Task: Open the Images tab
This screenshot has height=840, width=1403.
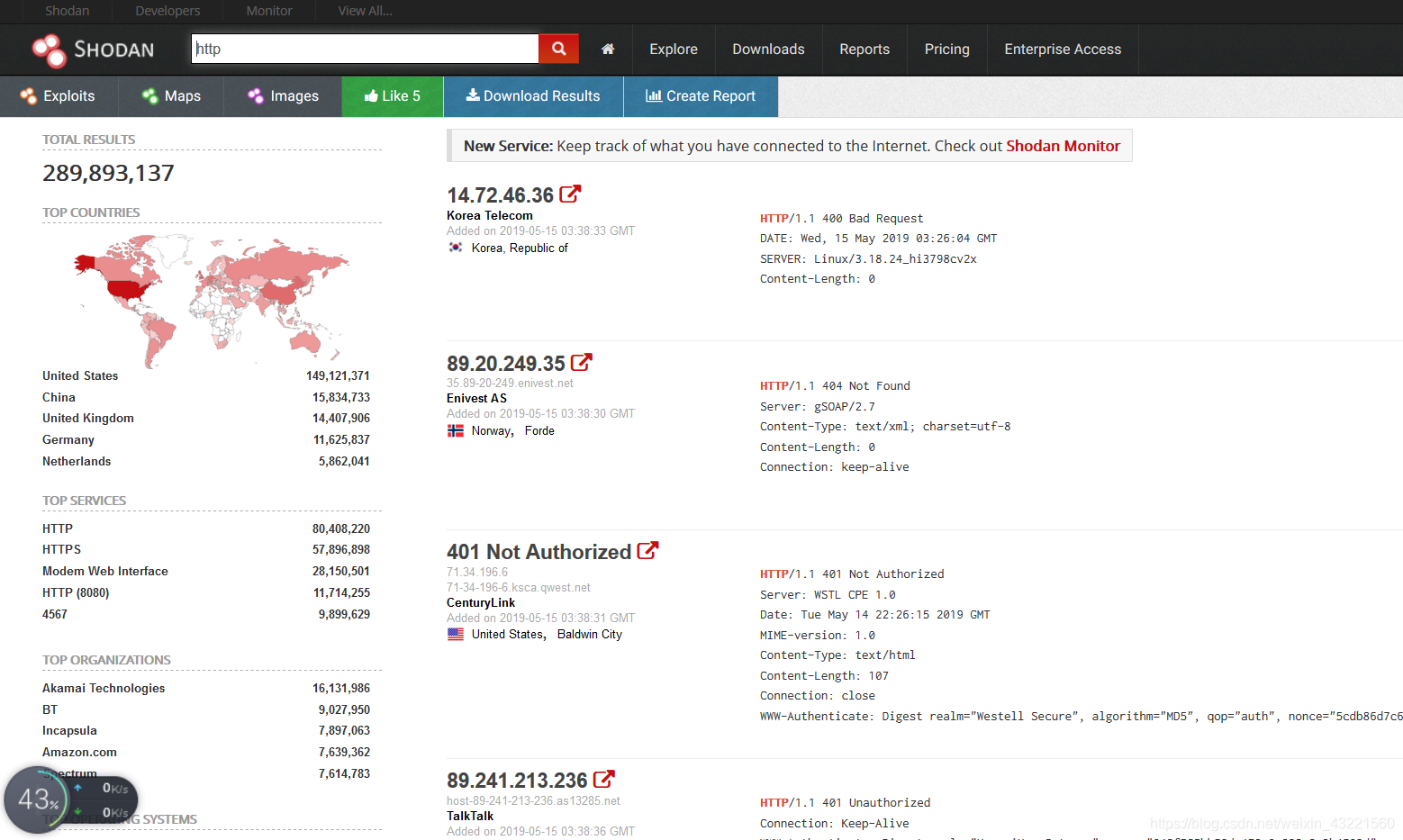Action: click(283, 96)
